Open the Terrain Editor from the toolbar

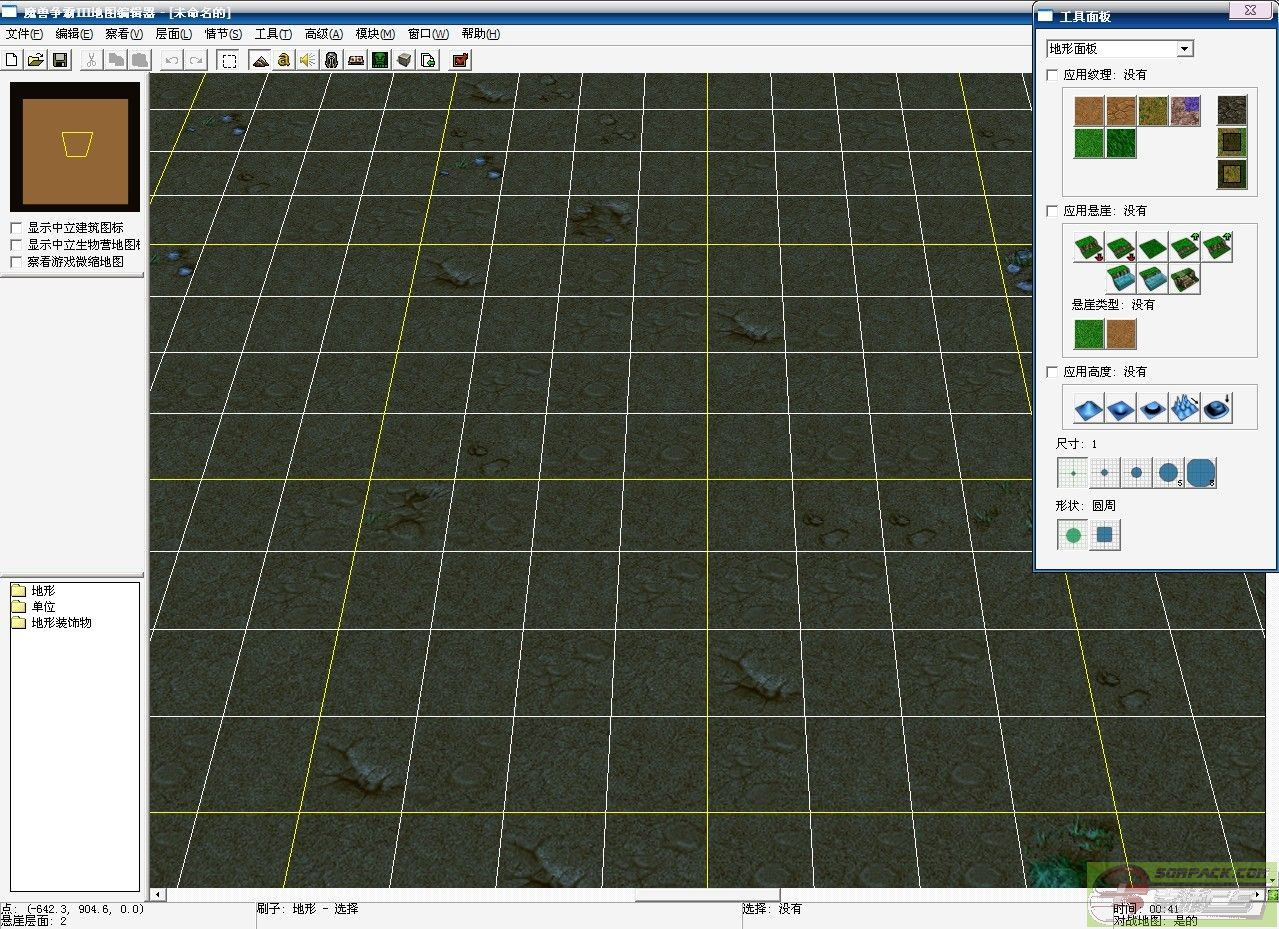coord(260,60)
